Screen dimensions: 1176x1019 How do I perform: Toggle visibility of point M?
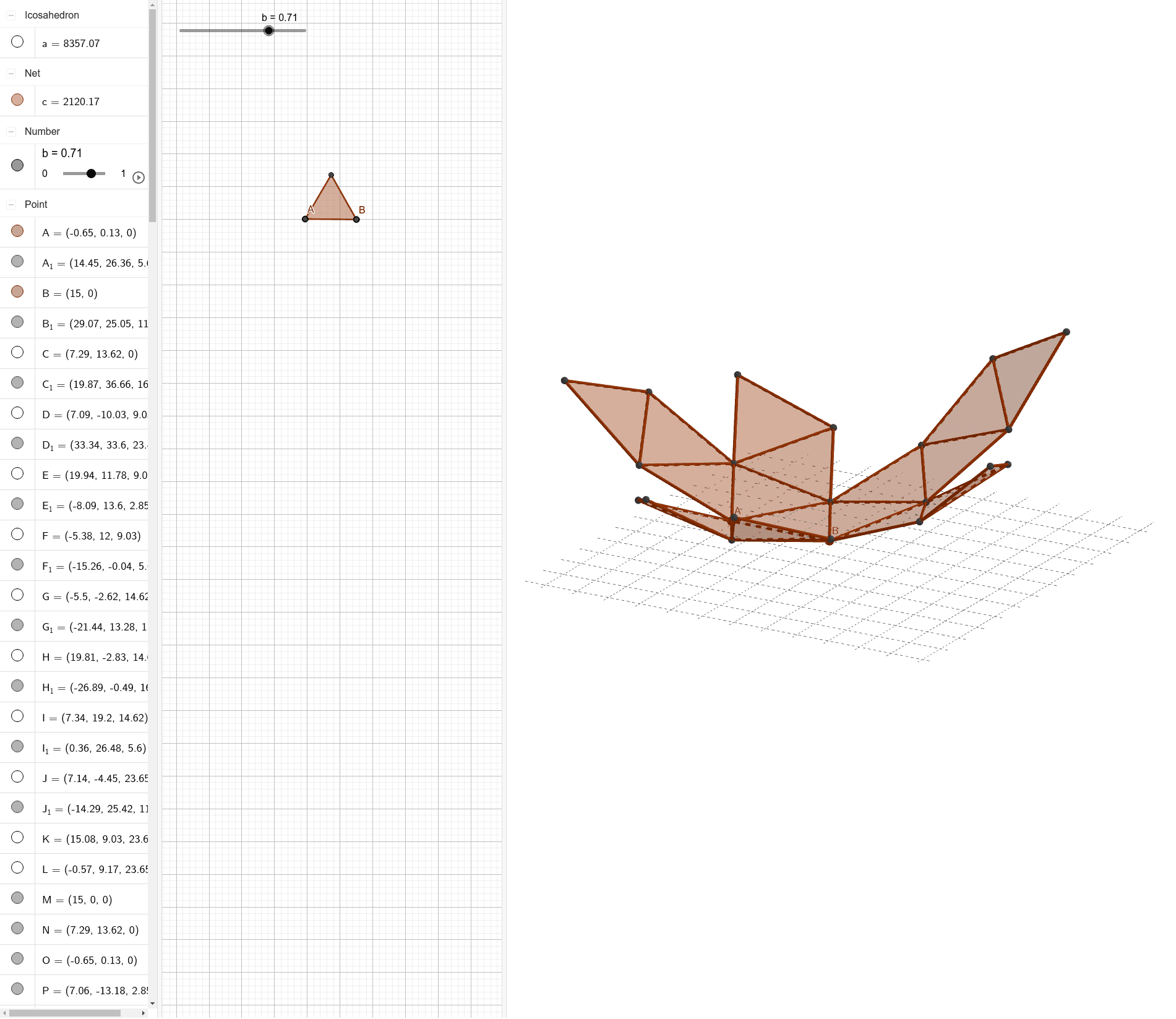click(x=17, y=898)
